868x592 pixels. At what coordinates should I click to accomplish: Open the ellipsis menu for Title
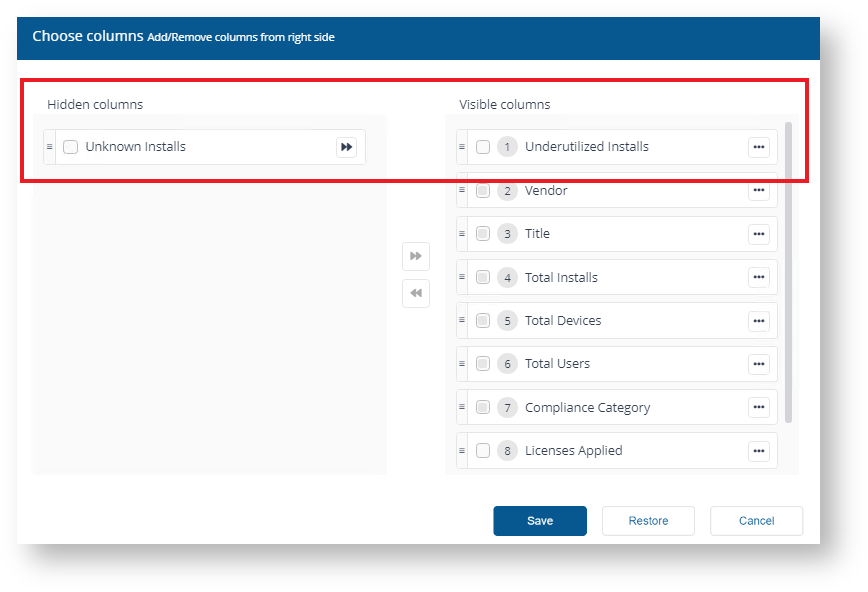coord(759,234)
